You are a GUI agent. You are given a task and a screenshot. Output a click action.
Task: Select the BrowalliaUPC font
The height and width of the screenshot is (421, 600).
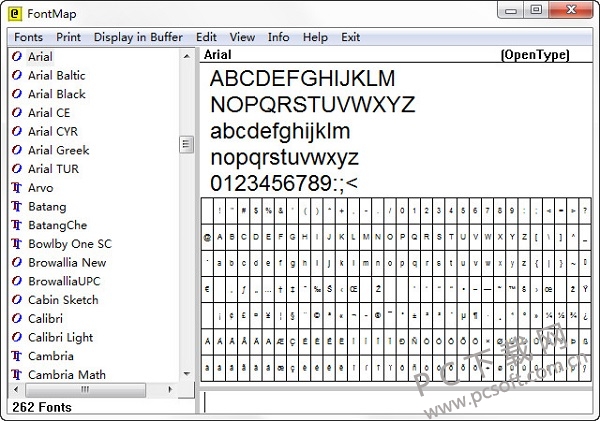(x=64, y=281)
